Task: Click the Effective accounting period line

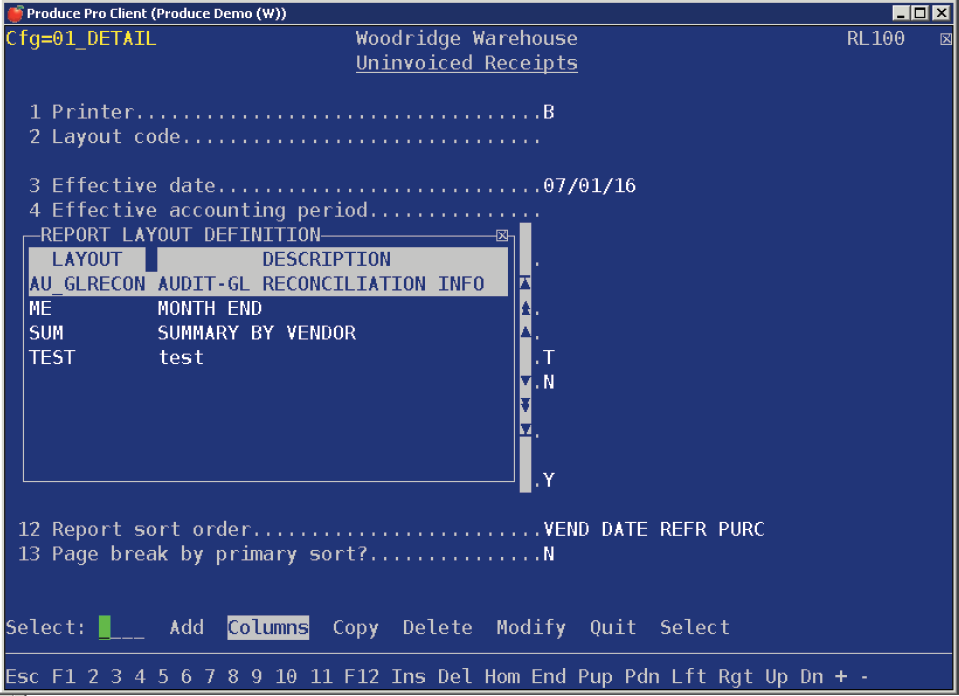Action: pyautogui.click(x=285, y=210)
